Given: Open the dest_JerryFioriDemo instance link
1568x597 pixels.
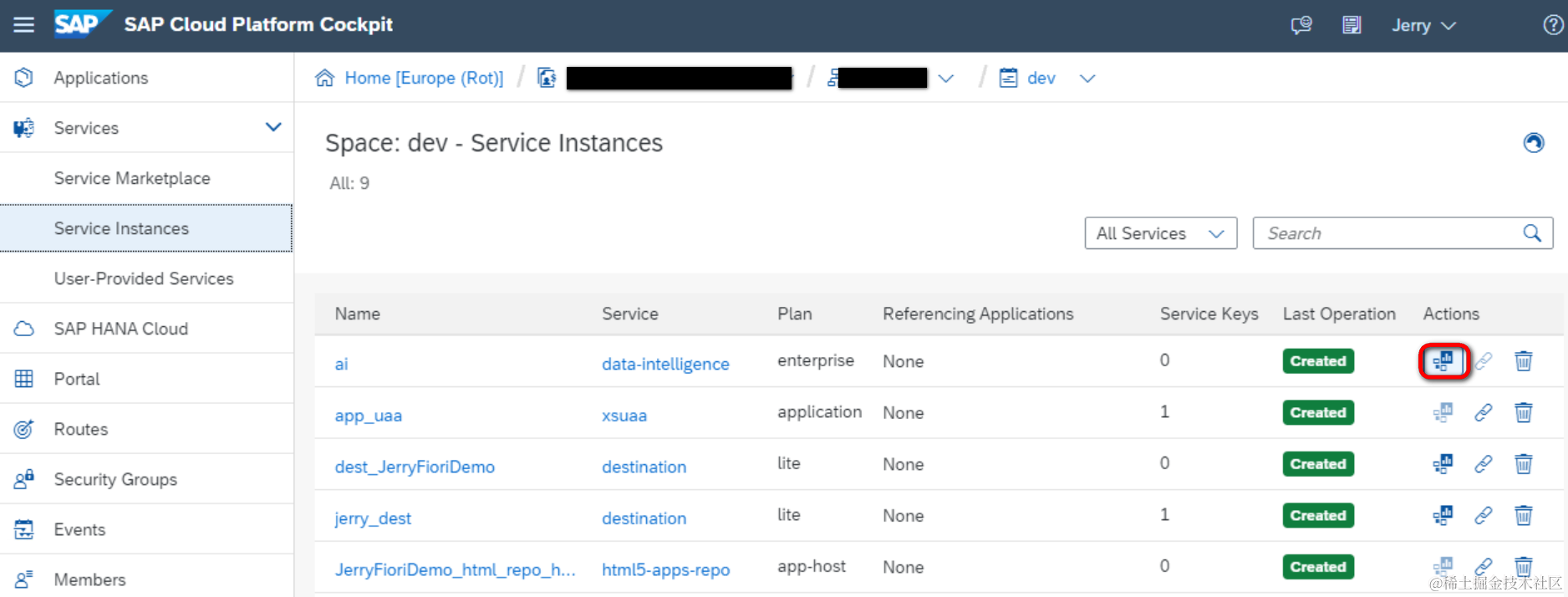Looking at the screenshot, I should coord(415,467).
